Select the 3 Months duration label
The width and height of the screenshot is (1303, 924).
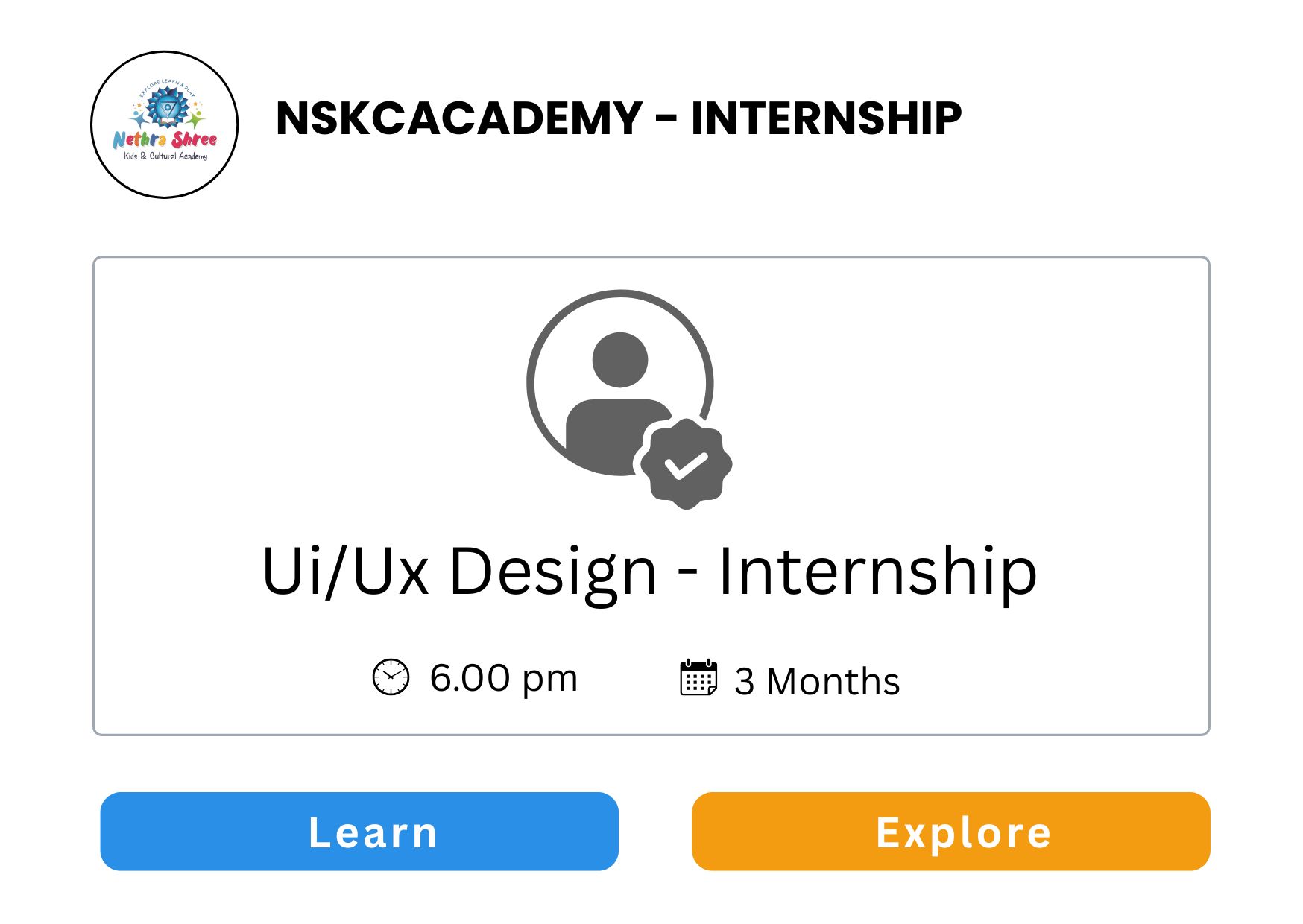point(817,681)
